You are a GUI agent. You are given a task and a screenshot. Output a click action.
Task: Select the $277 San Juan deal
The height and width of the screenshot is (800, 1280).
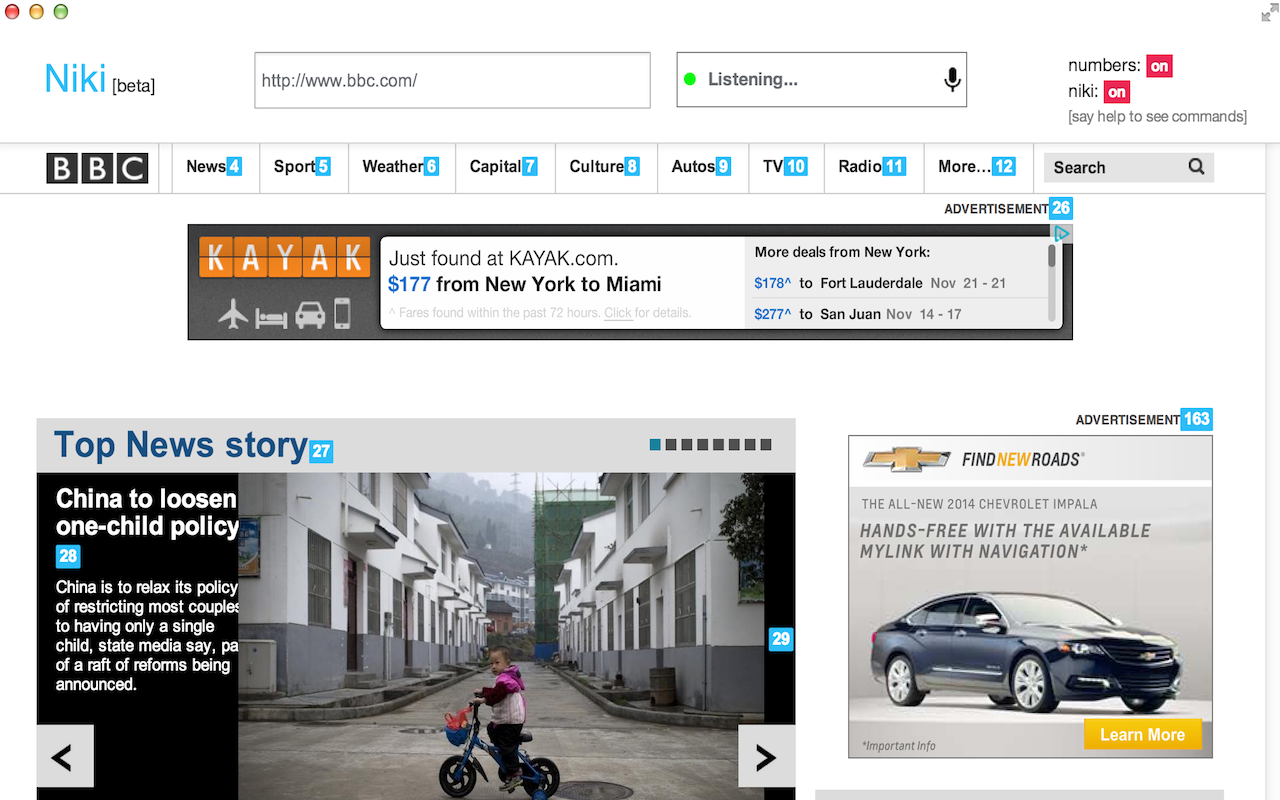(x=858, y=314)
